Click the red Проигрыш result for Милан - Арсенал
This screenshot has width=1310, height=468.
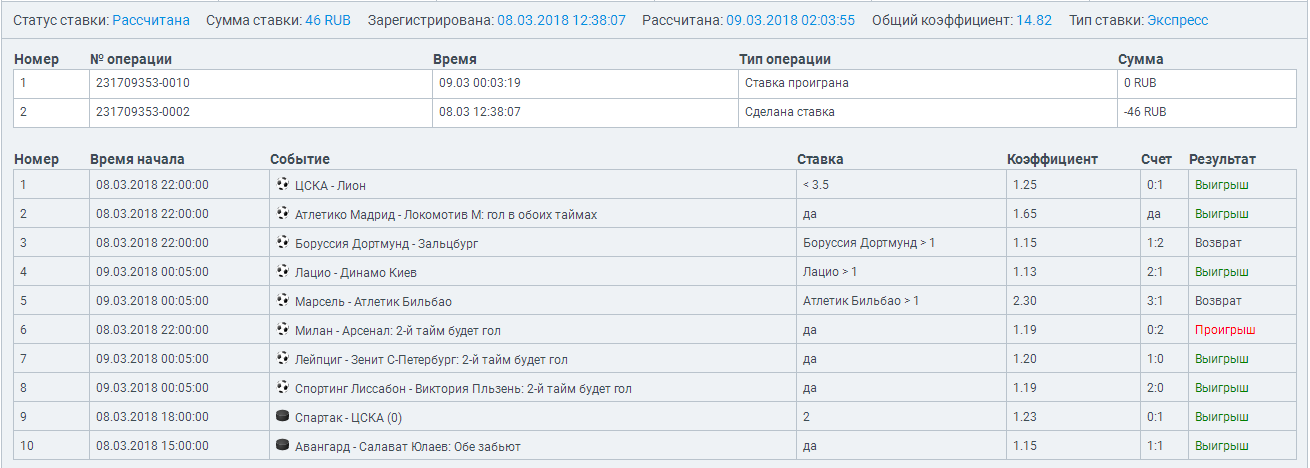1224,330
